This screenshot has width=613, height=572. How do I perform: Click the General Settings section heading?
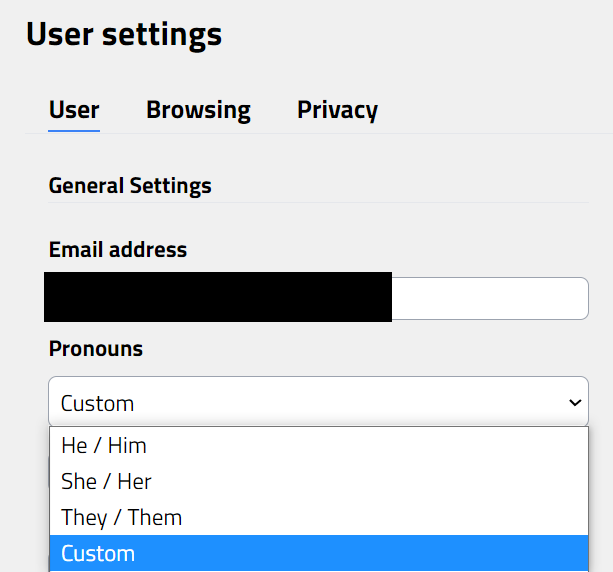130,185
